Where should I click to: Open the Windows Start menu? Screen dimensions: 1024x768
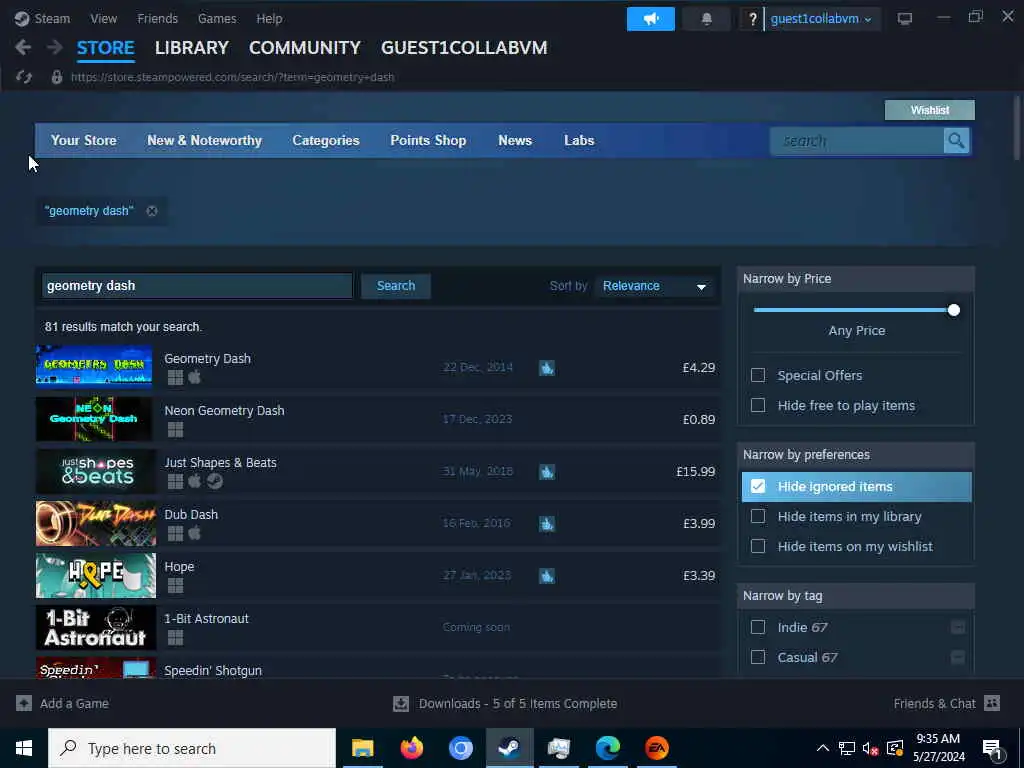[x=24, y=748]
